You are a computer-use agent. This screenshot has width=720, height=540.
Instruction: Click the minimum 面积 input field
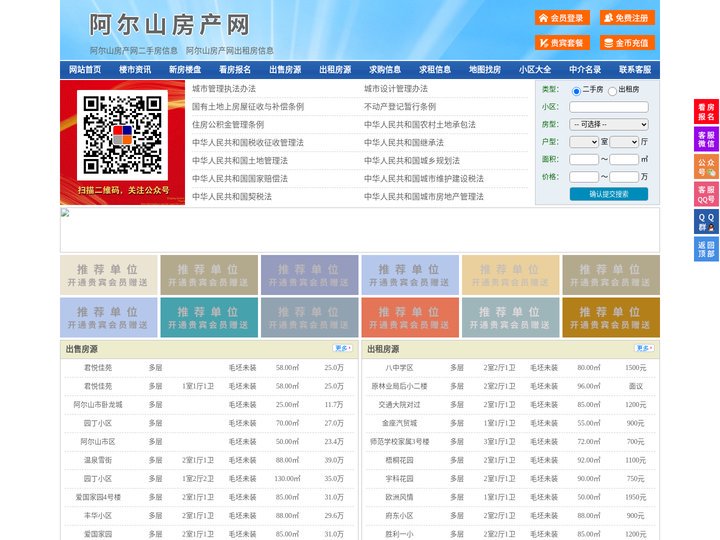click(x=584, y=159)
